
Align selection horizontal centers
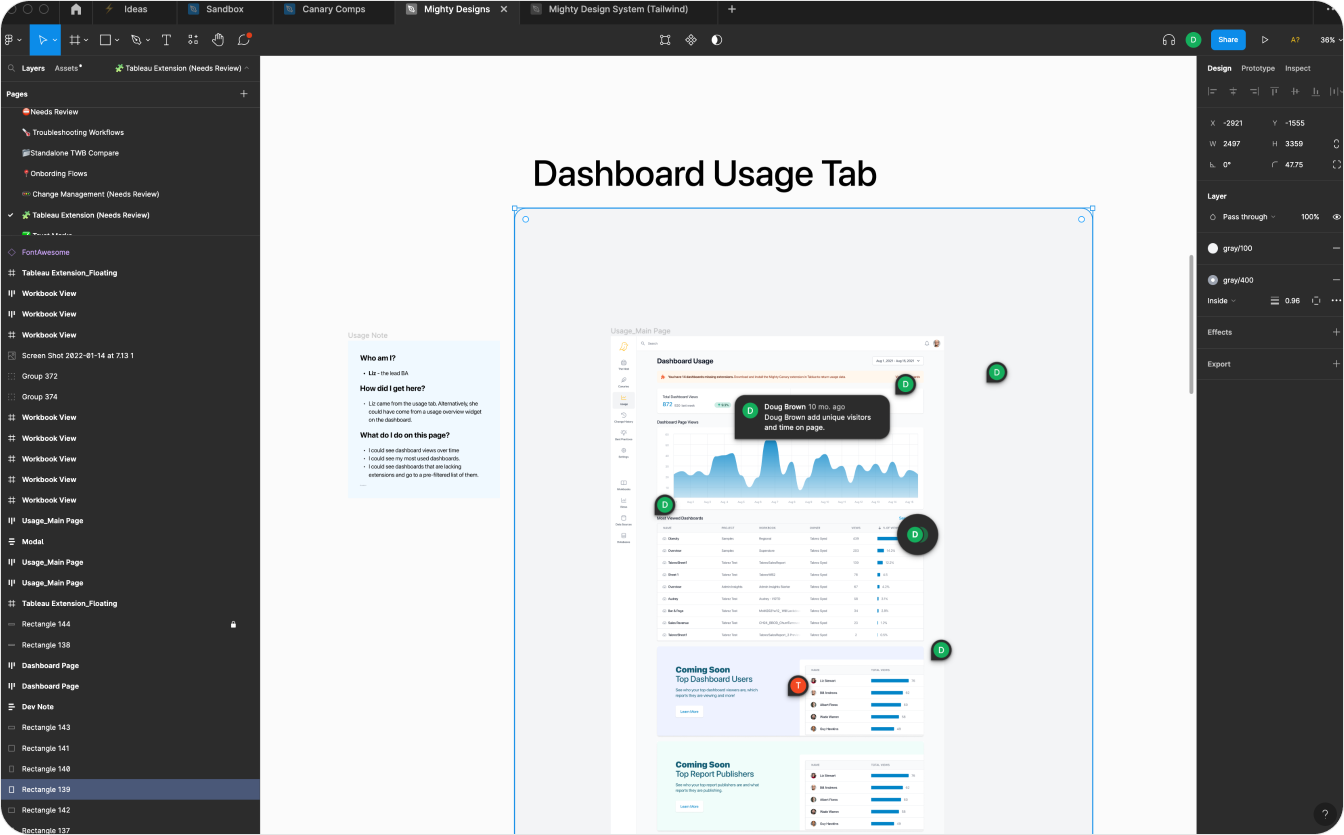1233,91
